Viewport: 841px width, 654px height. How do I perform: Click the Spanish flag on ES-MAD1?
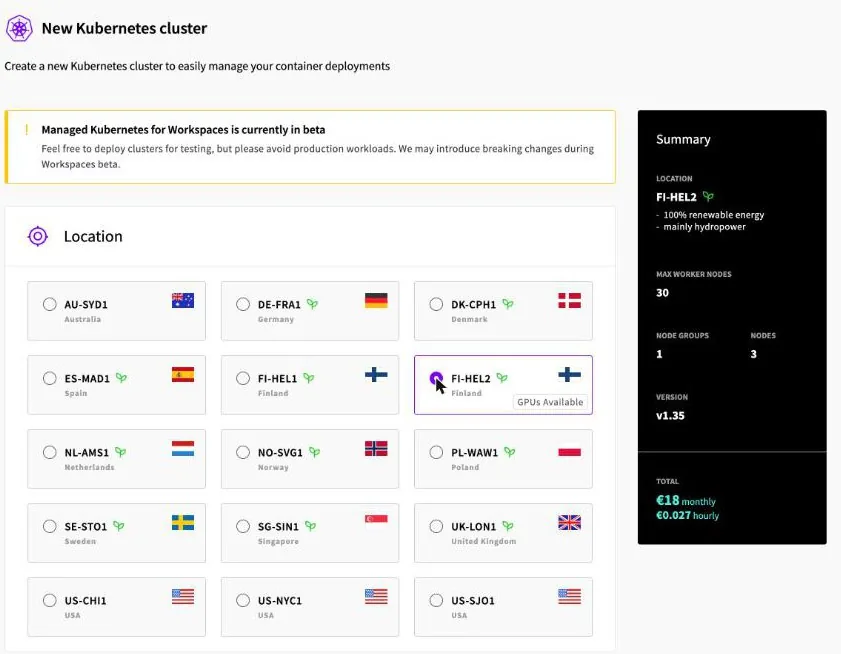(183, 374)
